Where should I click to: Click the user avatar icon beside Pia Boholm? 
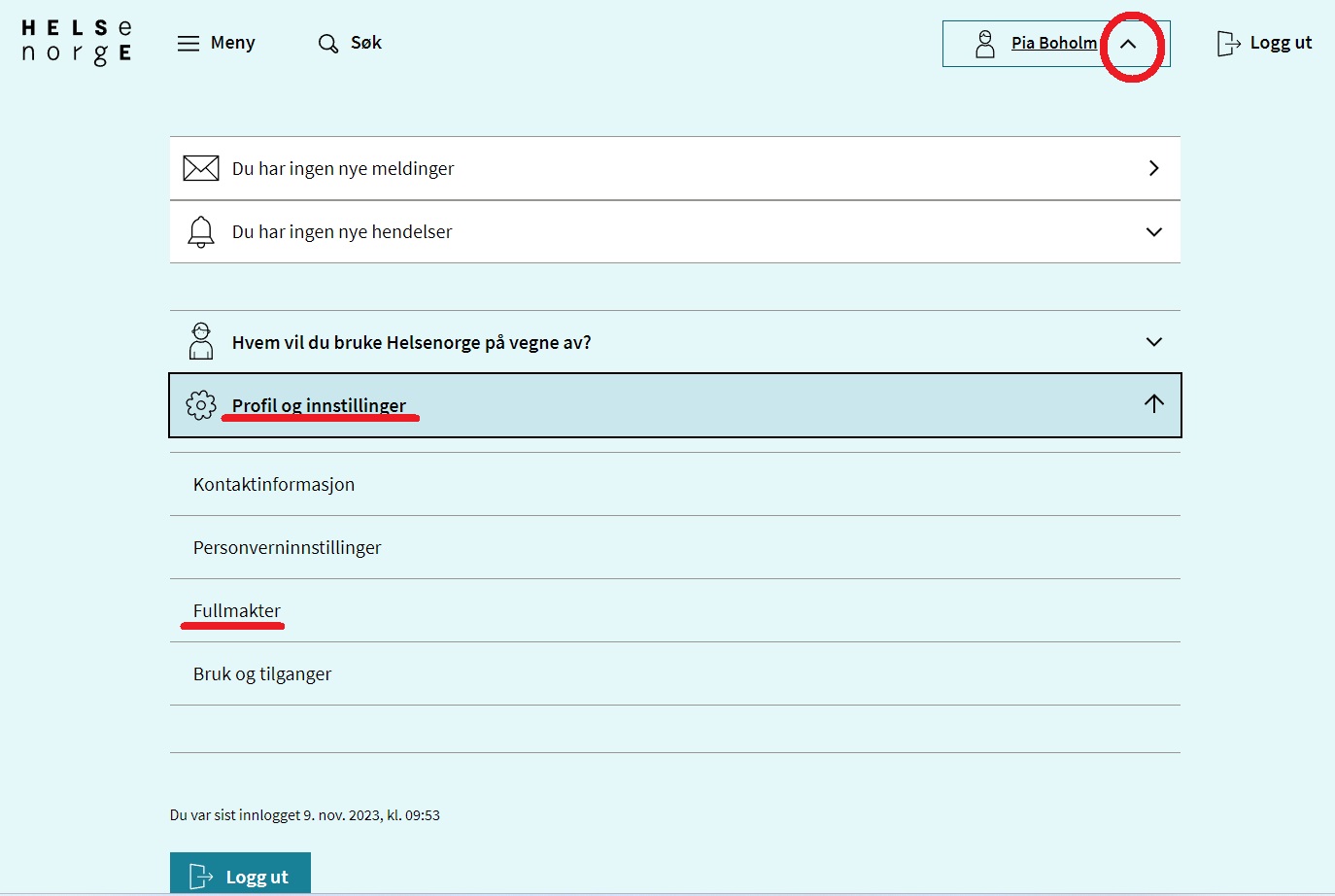pyautogui.click(x=985, y=44)
